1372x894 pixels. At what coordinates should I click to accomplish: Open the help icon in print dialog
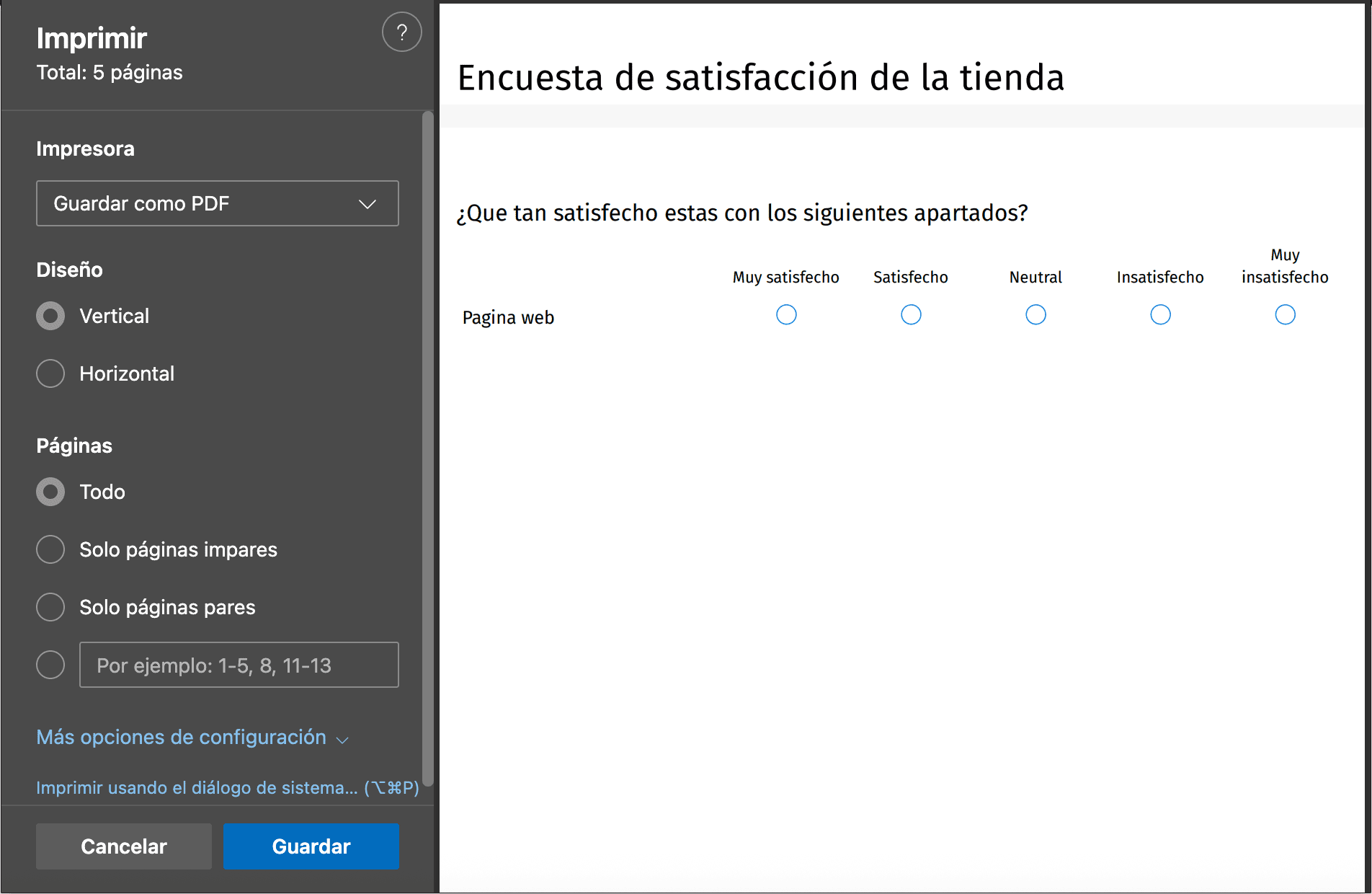click(401, 32)
